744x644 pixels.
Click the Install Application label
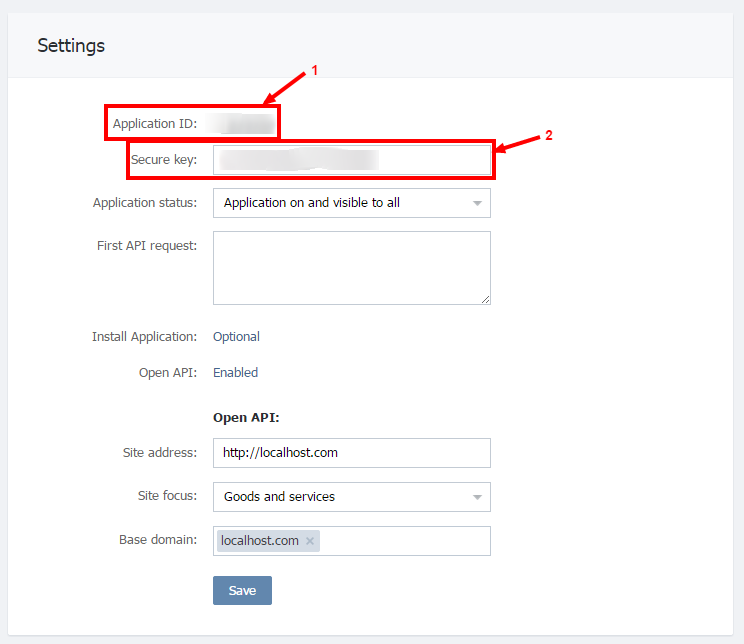coord(144,336)
